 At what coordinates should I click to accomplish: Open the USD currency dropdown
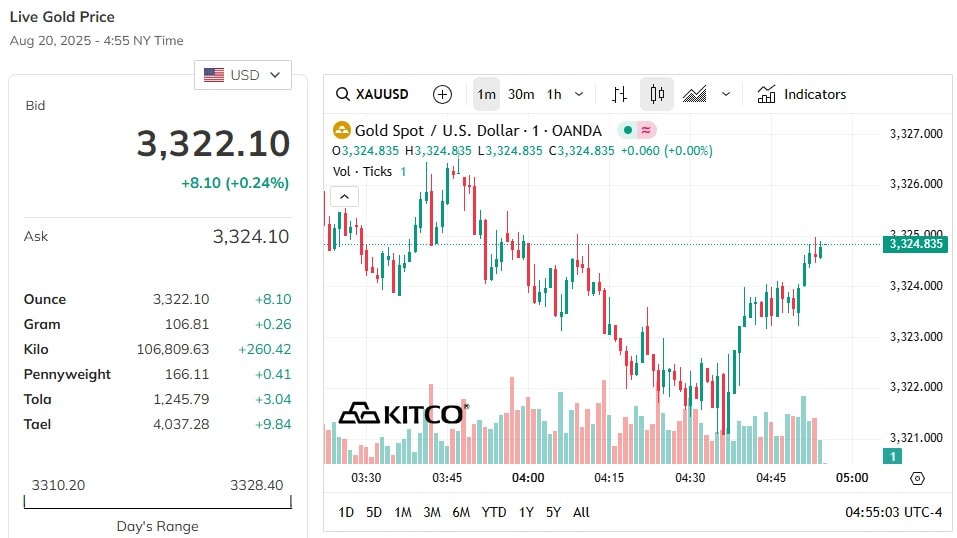click(x=243, y=75)
